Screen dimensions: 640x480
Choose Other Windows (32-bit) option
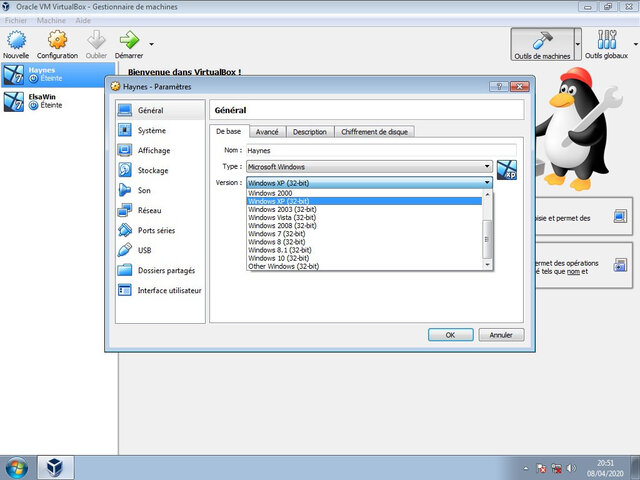pyautogui.click(x=364, y=266)
